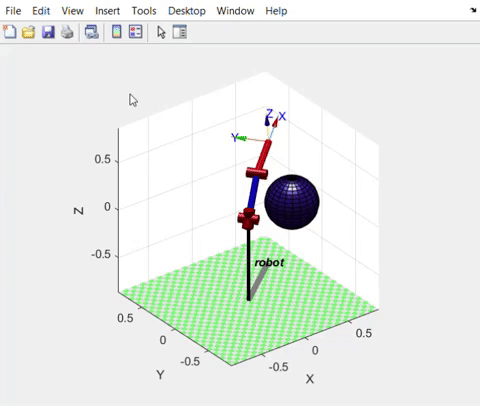Open the Window menu
The width and height of the screenshot is (480, 406).
[x=235, y=11]
